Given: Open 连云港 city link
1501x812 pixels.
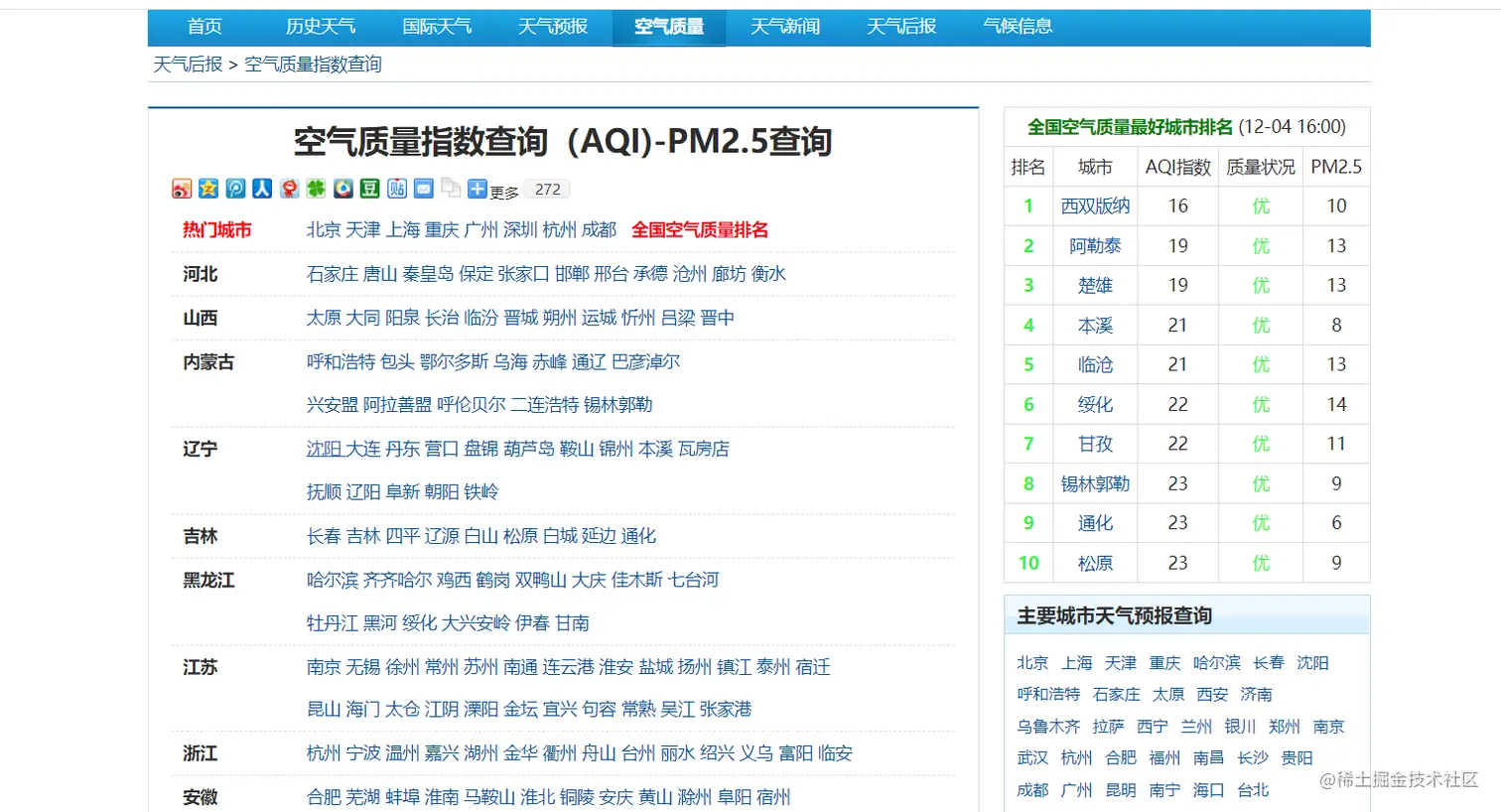Looking at the screenshot, I should coord(568,667).
